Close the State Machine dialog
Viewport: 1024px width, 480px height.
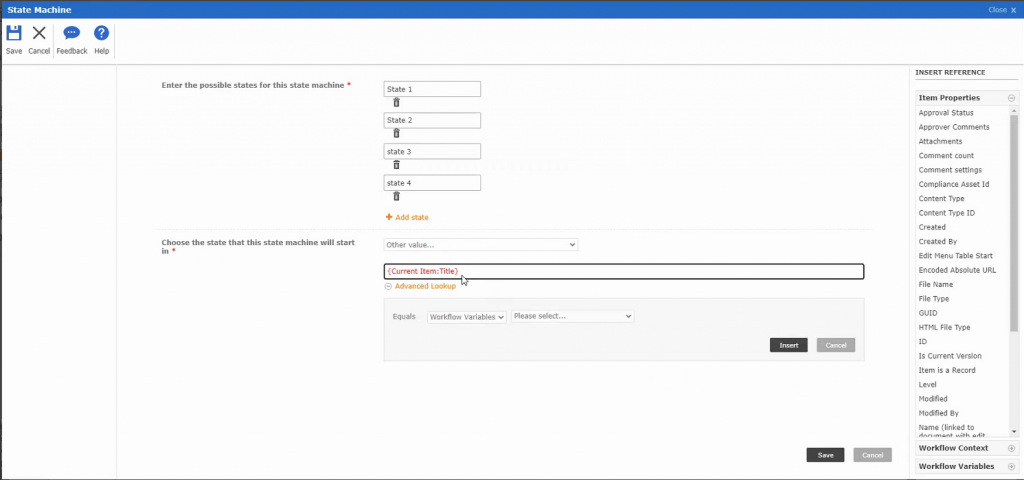1002,10
